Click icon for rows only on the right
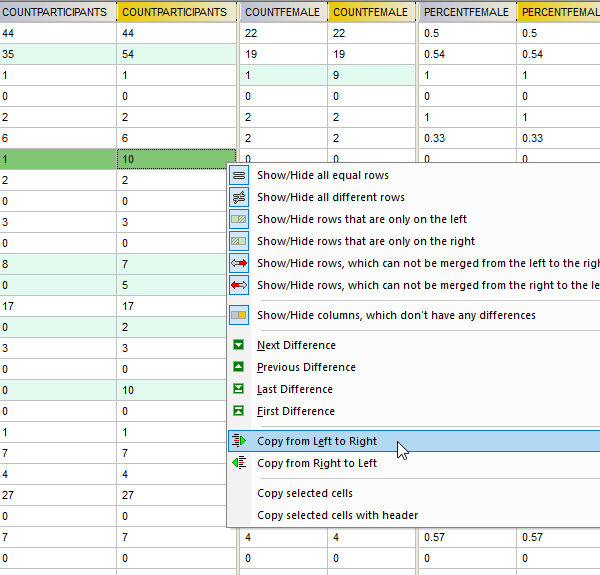The image size is (600, 575). pos(239,241)
